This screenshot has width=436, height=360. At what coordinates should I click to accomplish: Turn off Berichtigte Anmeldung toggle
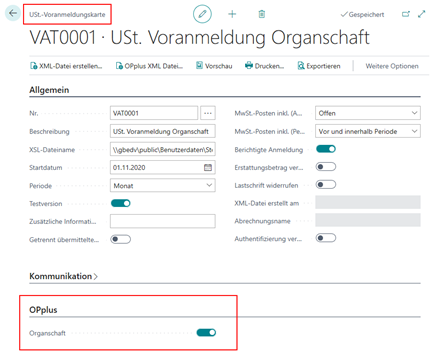coord(326,149)
